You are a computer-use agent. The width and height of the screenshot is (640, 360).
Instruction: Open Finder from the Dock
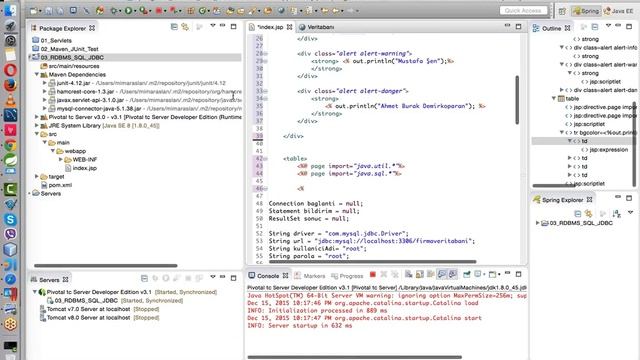tap(10, 10)
